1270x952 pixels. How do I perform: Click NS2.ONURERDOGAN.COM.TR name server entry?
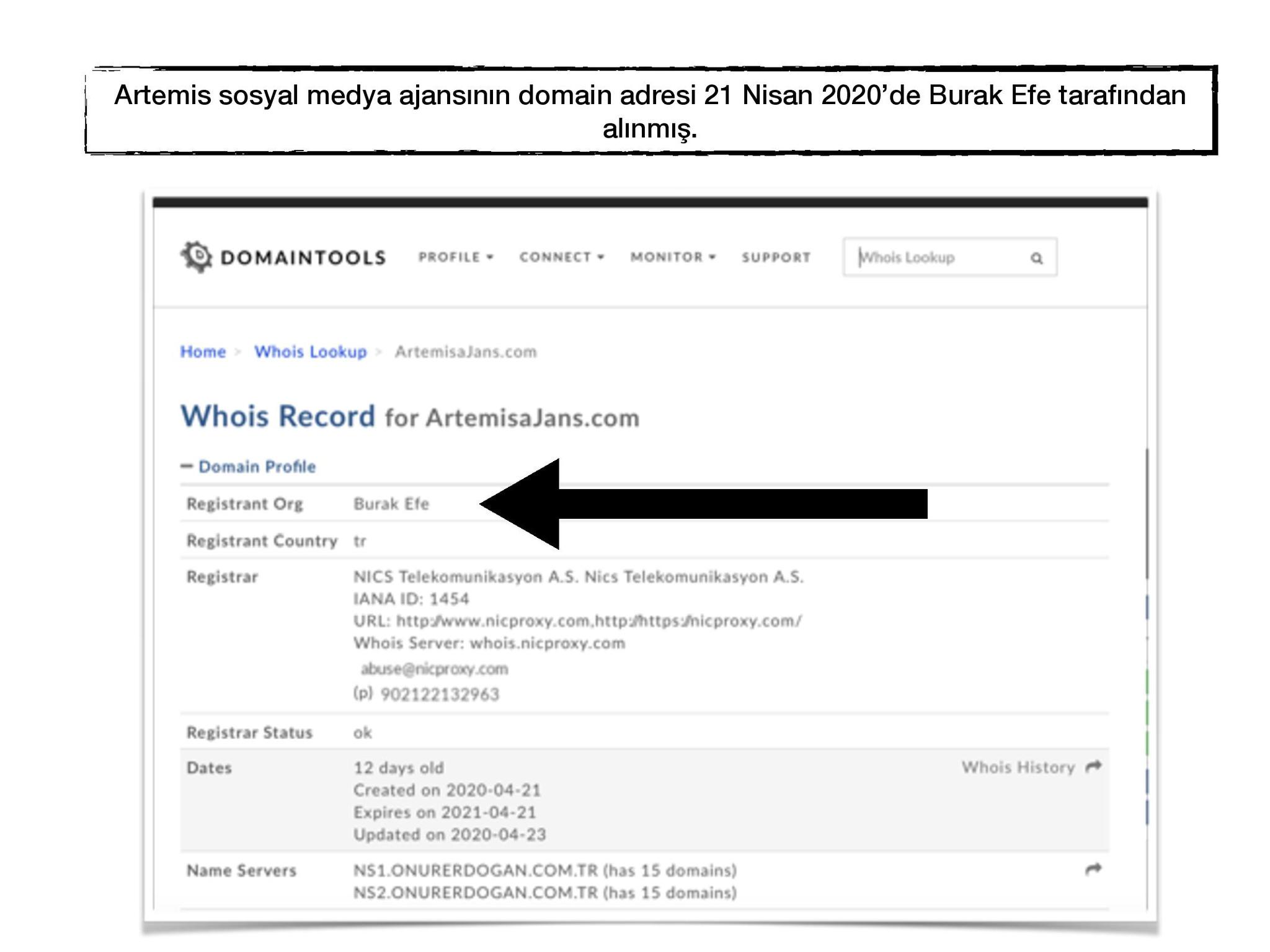475,892
